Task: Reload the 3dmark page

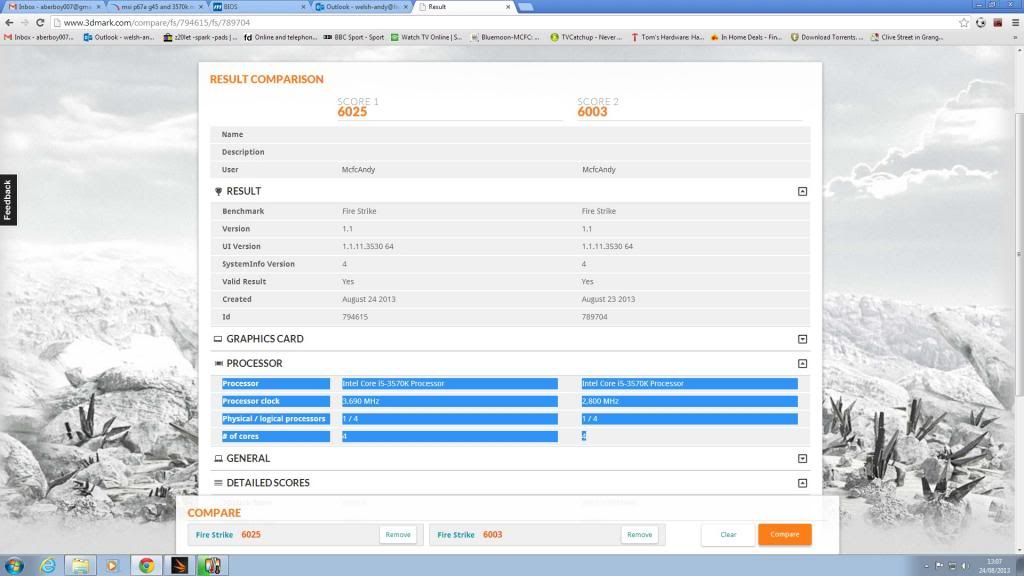Action: (40, 22)
